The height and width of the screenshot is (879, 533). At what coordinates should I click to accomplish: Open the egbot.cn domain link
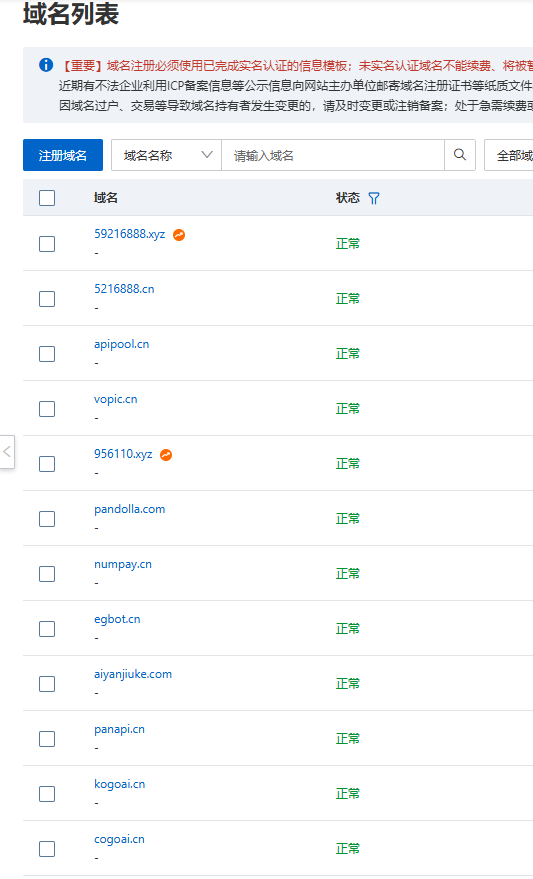pos(117,619)
